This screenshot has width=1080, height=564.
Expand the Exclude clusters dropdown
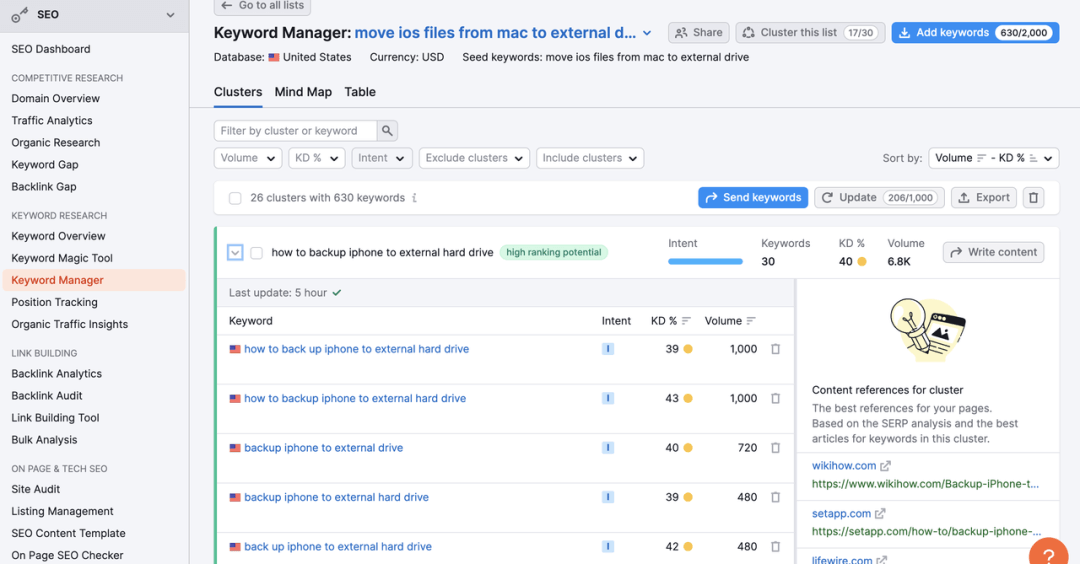pyautogui.click(x=474, y=158)
